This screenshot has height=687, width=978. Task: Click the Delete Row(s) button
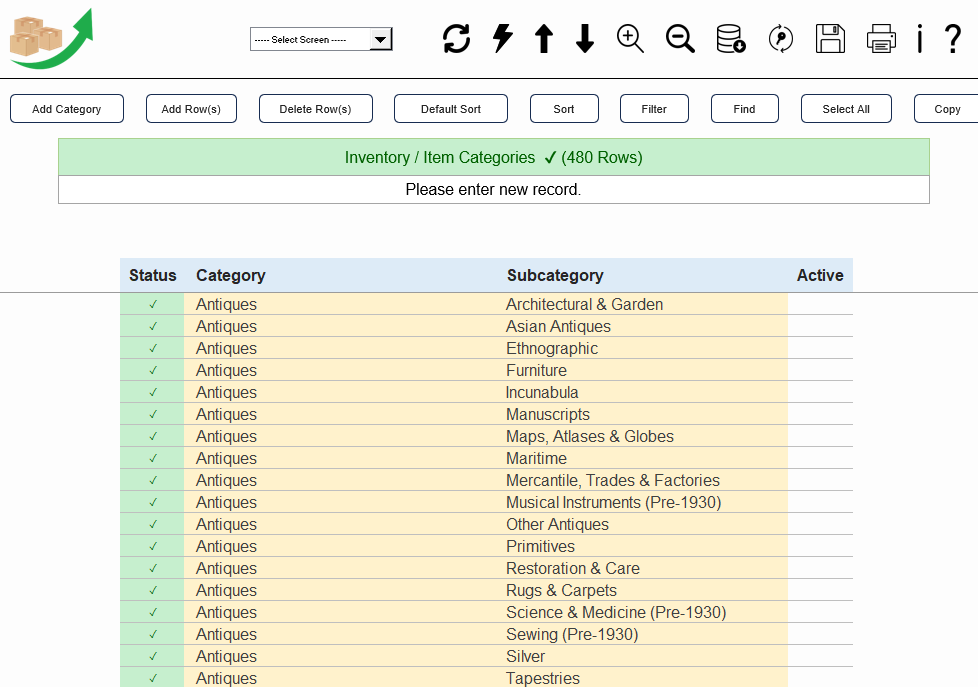[315, 109]
